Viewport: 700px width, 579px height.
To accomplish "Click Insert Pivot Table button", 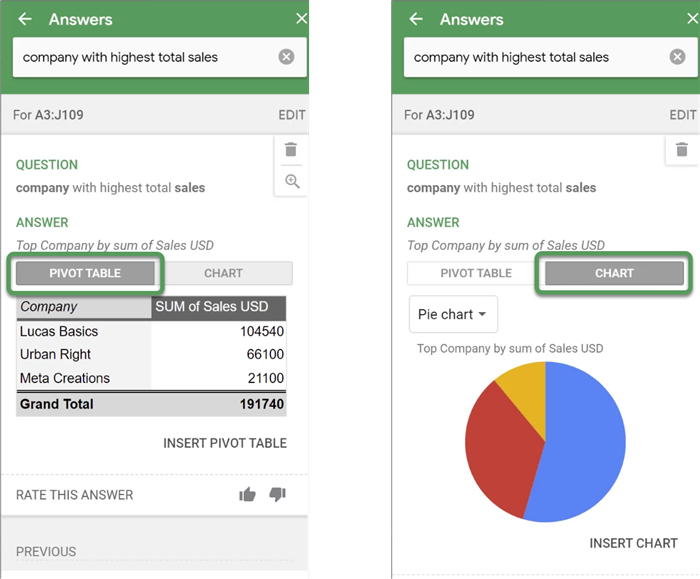I will pyautogui.click(x=225, y=443).
